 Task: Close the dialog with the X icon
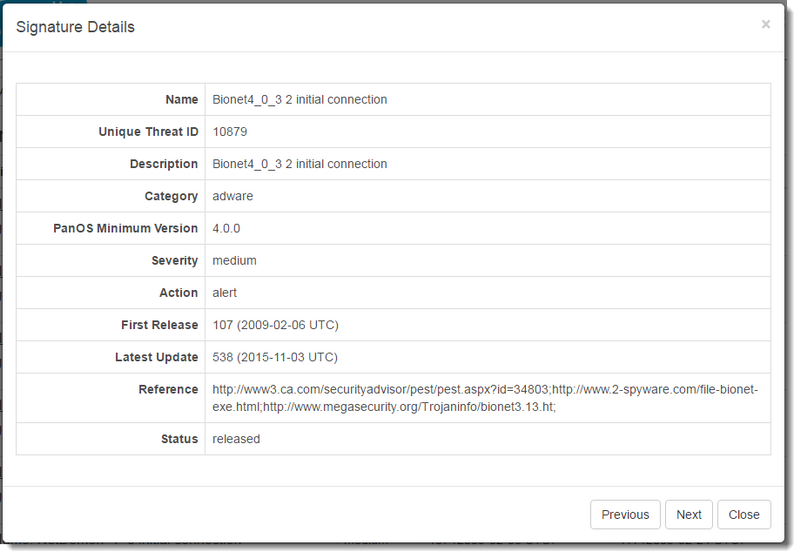pos(766,24)
